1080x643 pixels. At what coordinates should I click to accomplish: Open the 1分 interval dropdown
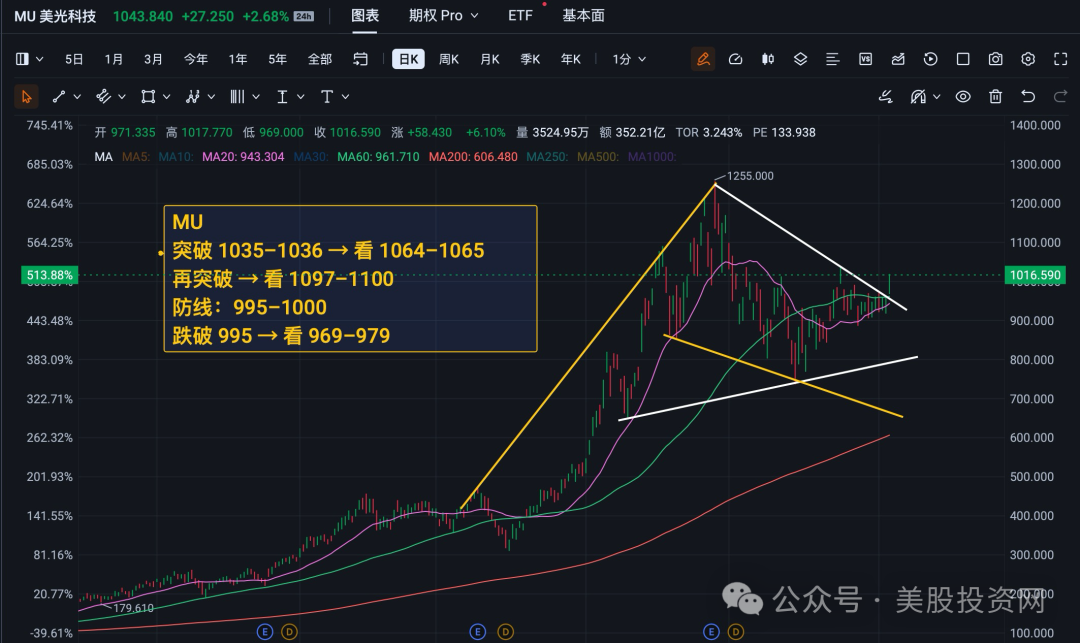(629, 59)
